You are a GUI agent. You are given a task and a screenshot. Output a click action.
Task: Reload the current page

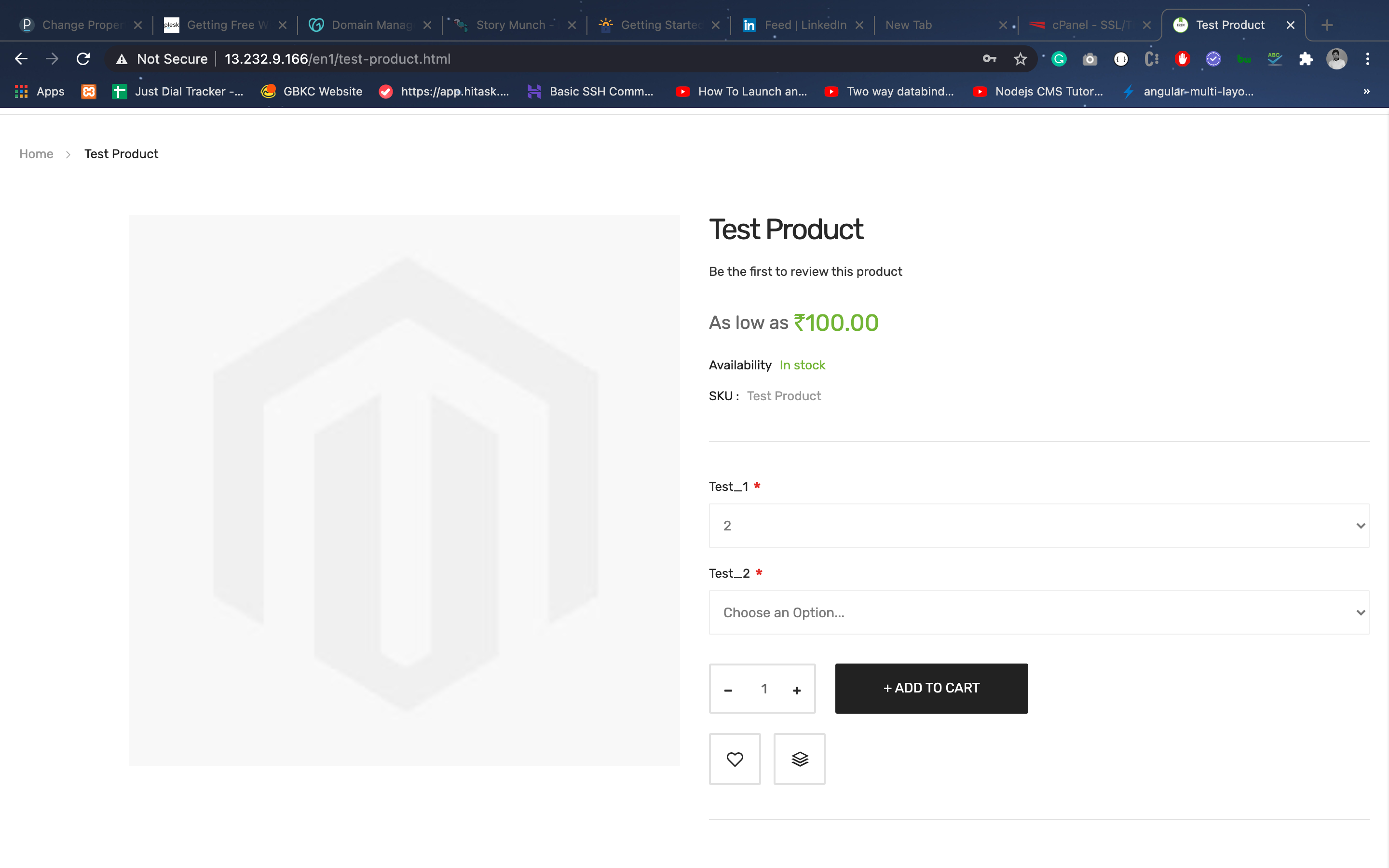coord(83,59)
